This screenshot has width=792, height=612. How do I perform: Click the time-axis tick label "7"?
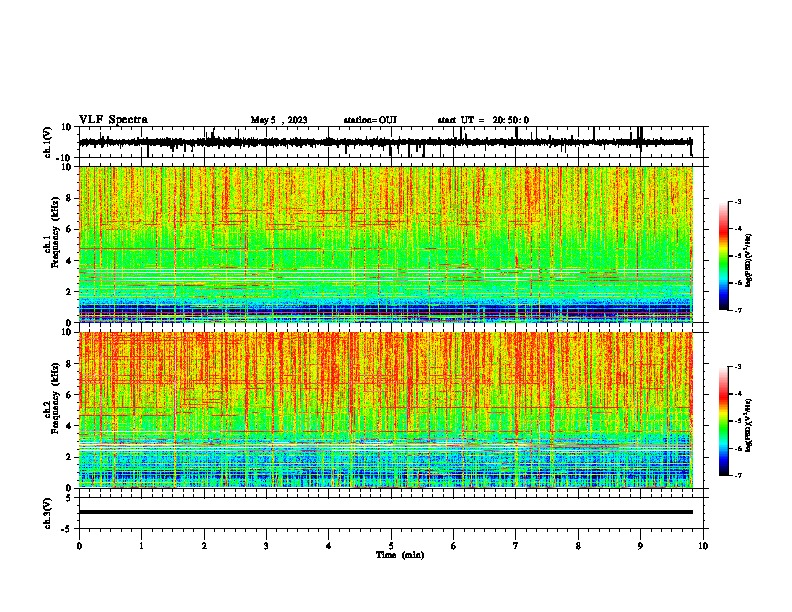[516, 546]
